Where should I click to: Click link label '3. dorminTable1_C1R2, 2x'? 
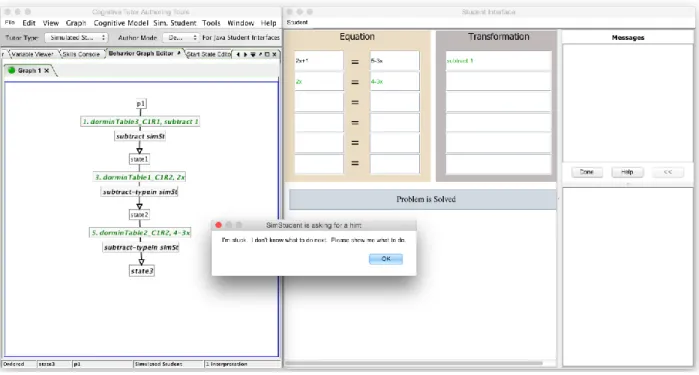(x=140, y=177)
